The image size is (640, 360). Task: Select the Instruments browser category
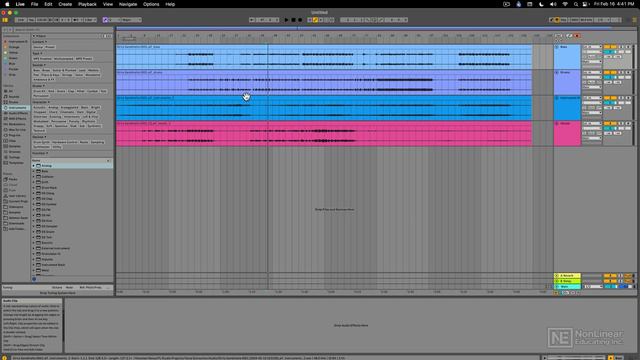17,108
